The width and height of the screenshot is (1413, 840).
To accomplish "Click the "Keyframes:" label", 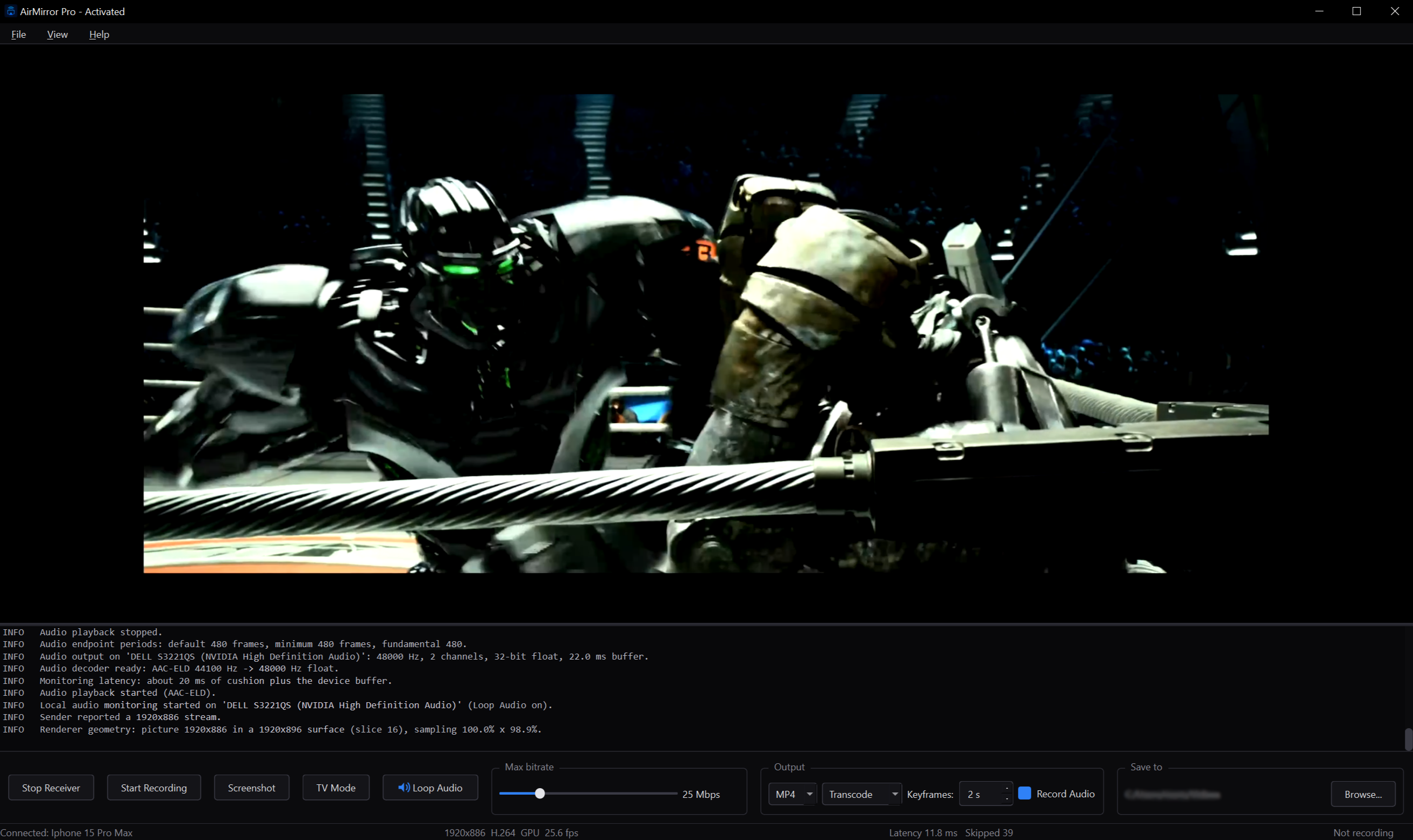I will coord(930,794).
